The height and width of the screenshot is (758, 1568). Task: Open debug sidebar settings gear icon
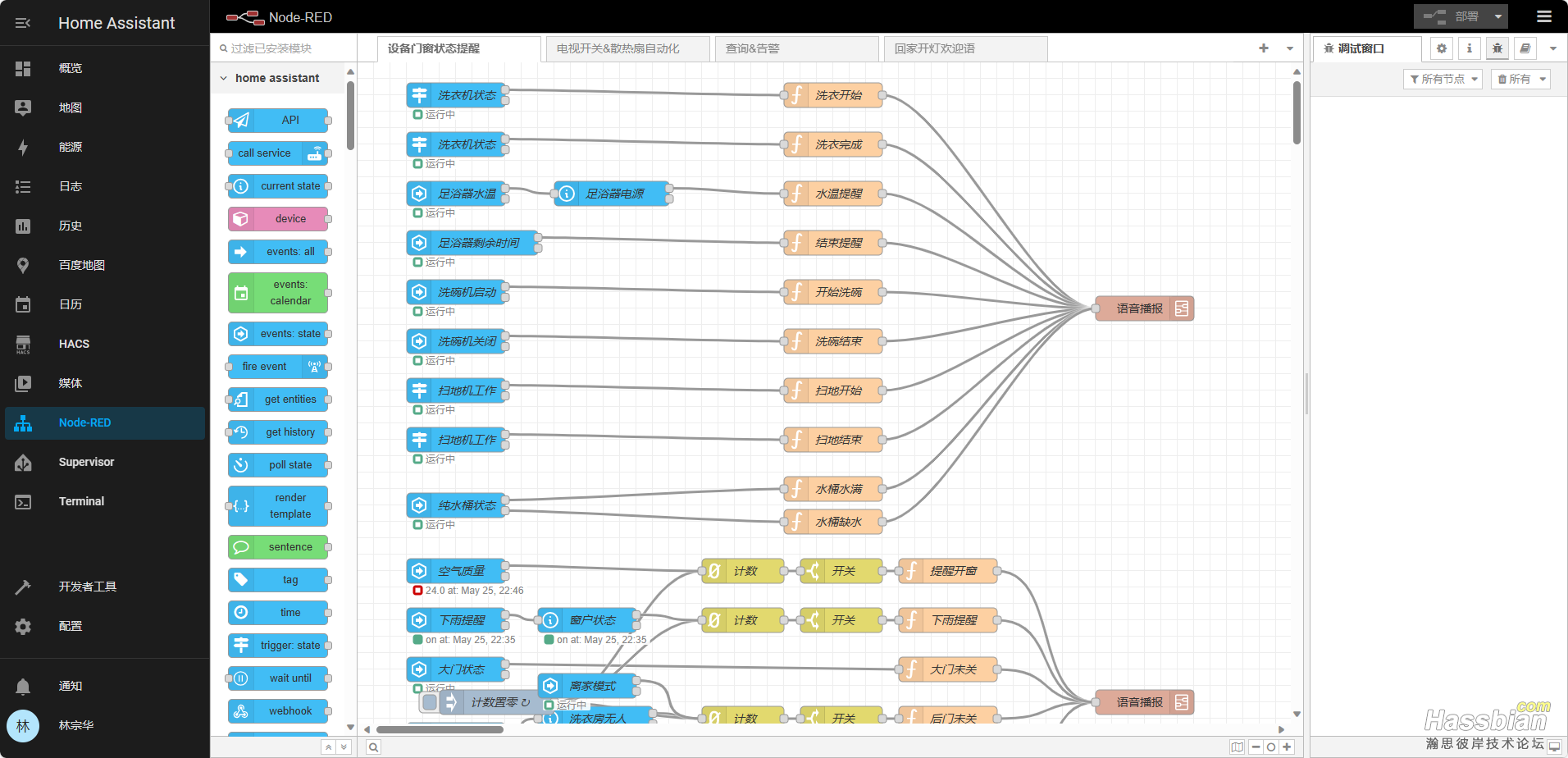coord(1442,48)
